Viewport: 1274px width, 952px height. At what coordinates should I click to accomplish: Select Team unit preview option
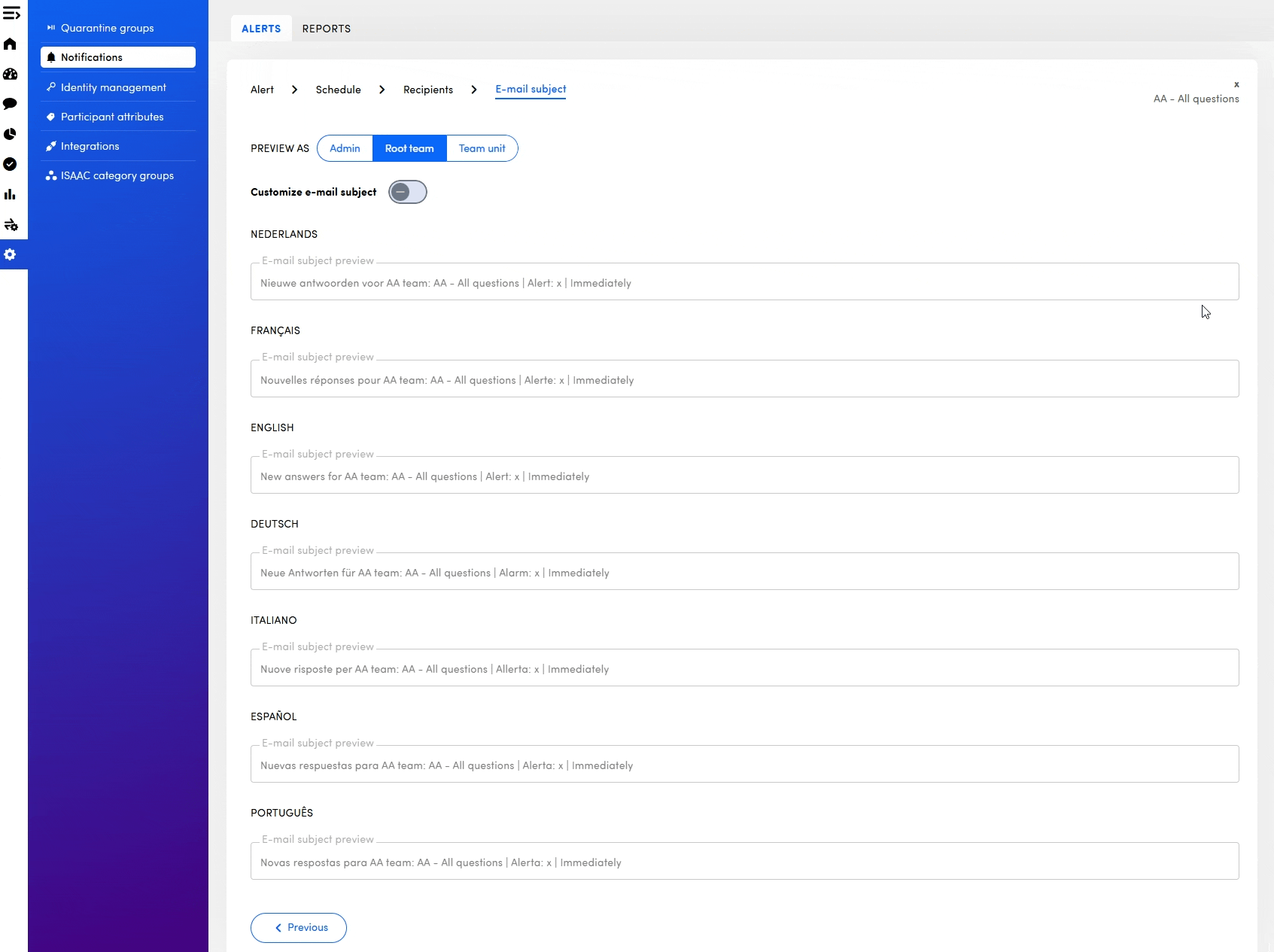482,148
